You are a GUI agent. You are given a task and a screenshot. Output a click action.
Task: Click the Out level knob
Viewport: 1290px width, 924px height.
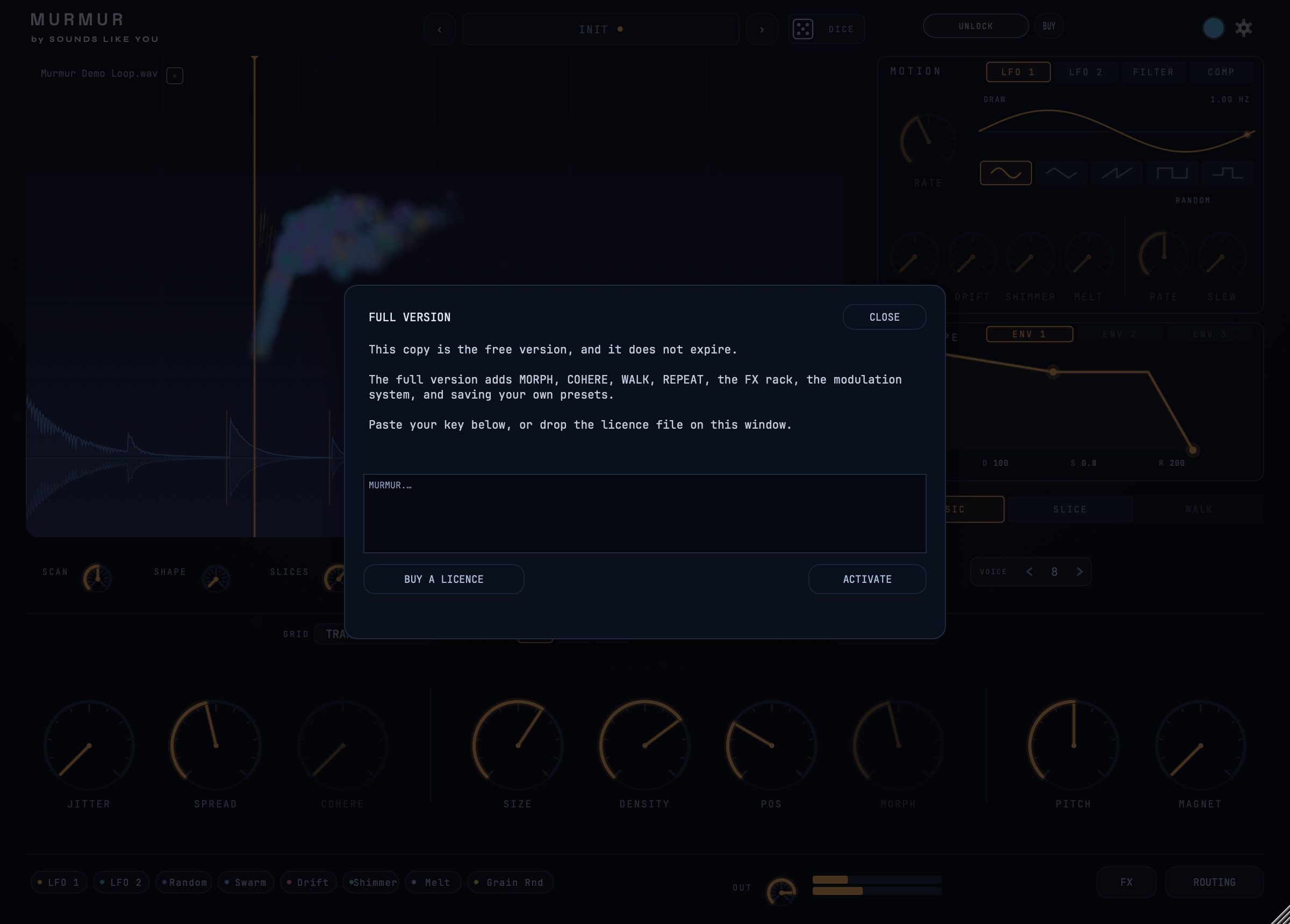782,892
